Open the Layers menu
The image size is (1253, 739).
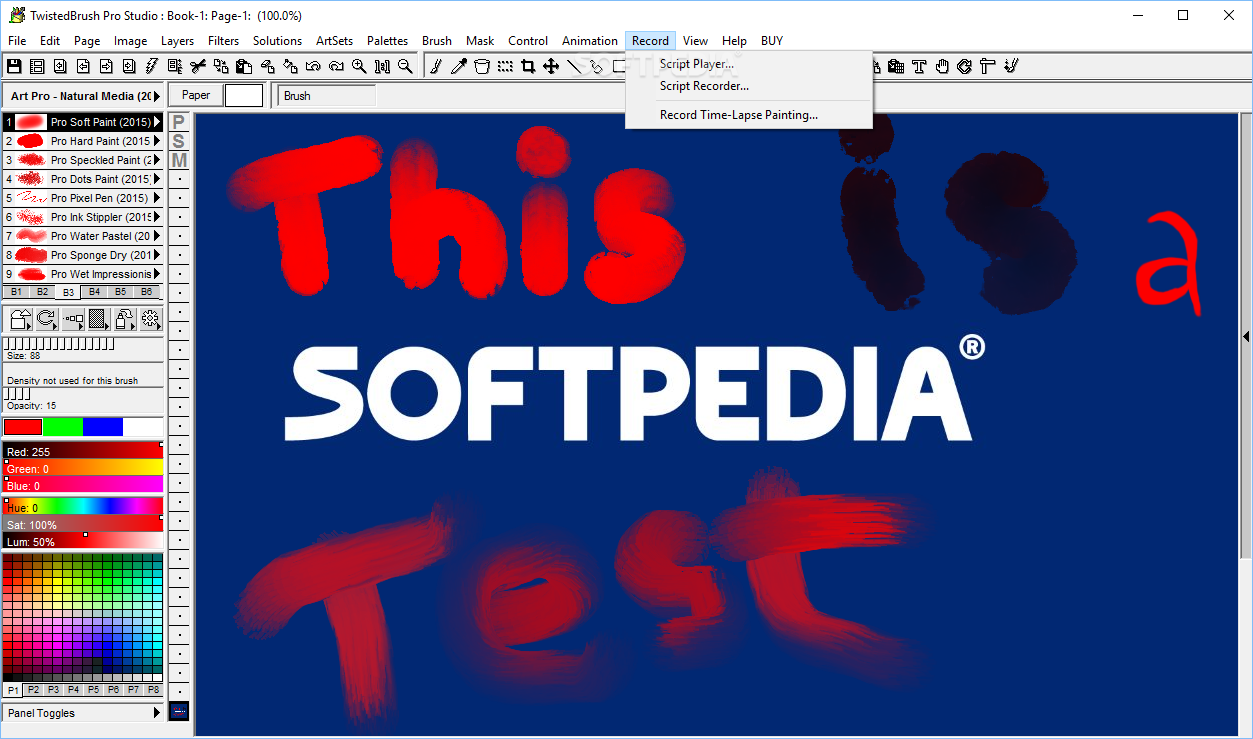pos(178,41)
